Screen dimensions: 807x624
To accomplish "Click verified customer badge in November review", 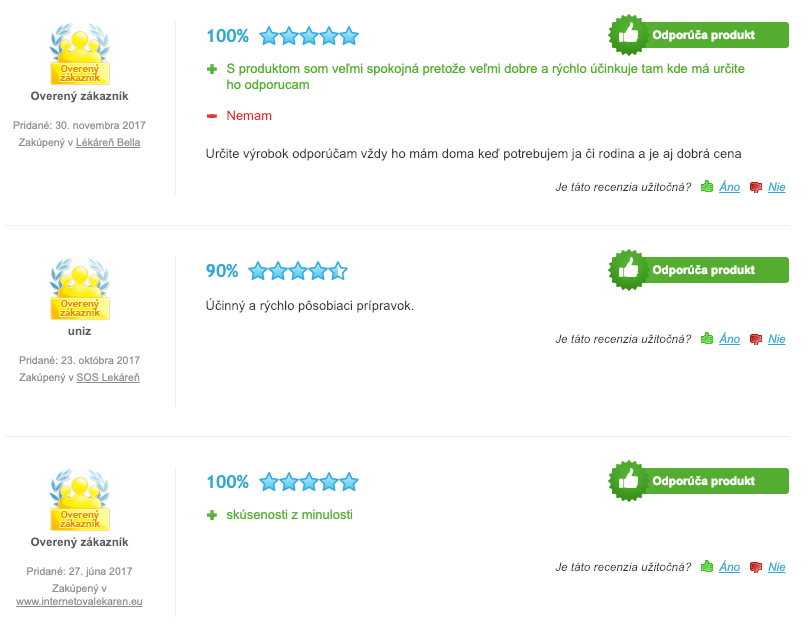I will (x=80, y=54).
